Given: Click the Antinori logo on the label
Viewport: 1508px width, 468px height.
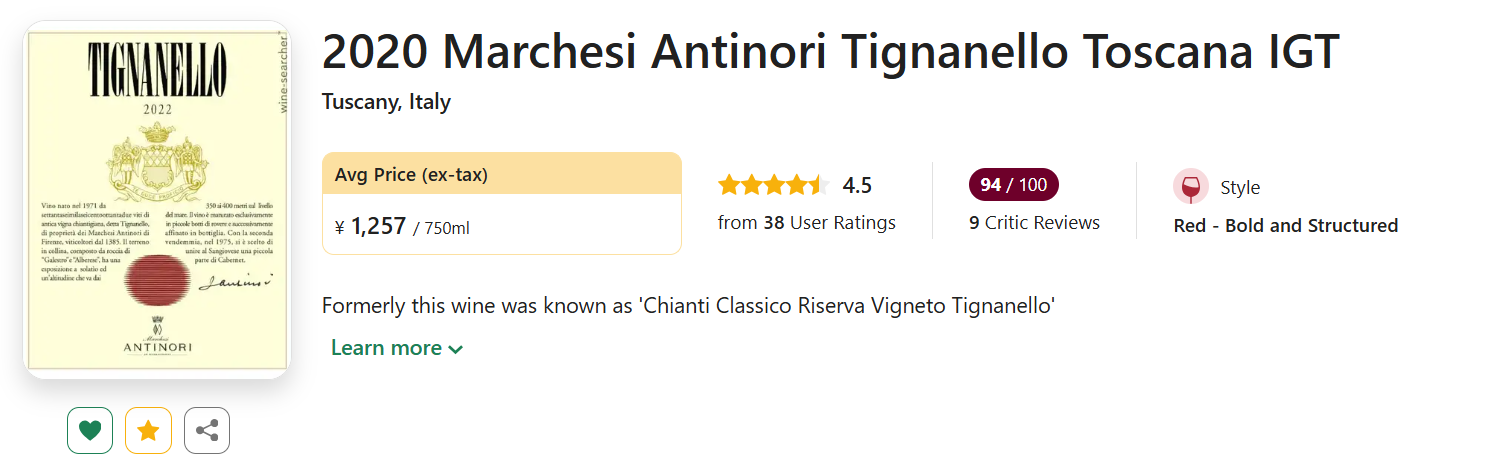Looking at the screenshot, I should pyautogui.click(x=156, y=338).
